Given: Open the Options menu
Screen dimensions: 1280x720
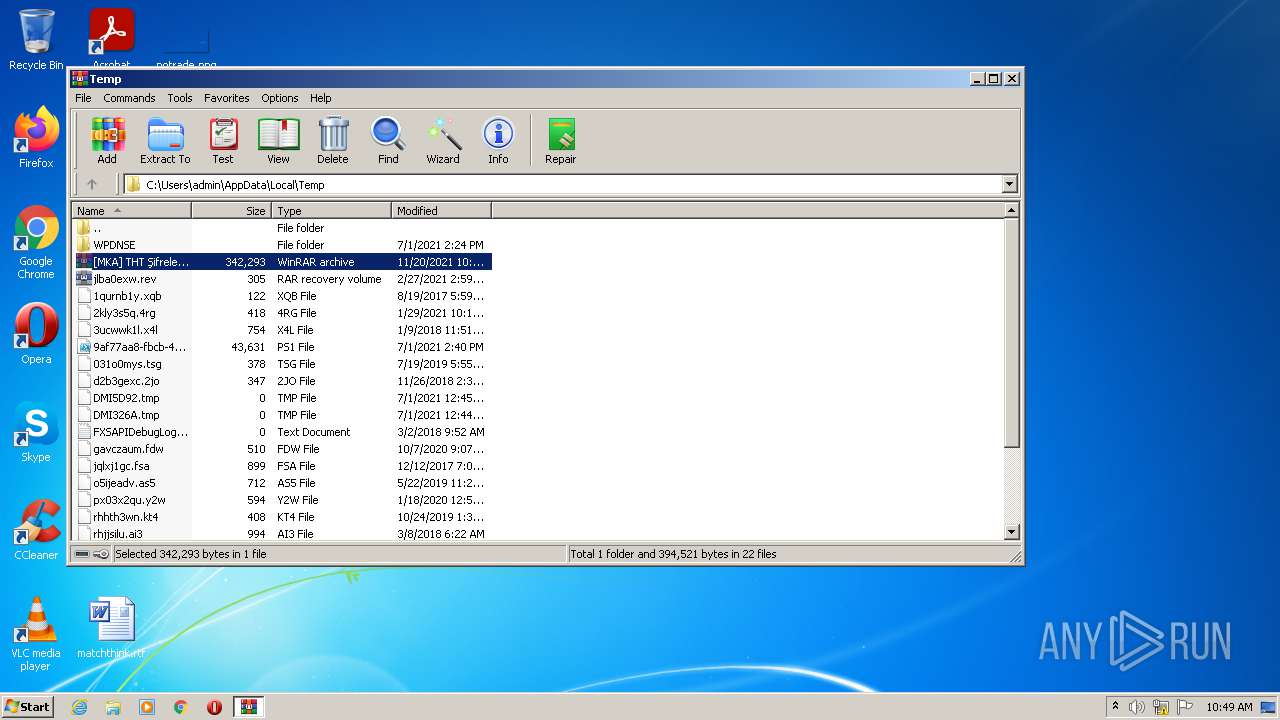Looking at the screenshot, I should click(x=280, y=98).
